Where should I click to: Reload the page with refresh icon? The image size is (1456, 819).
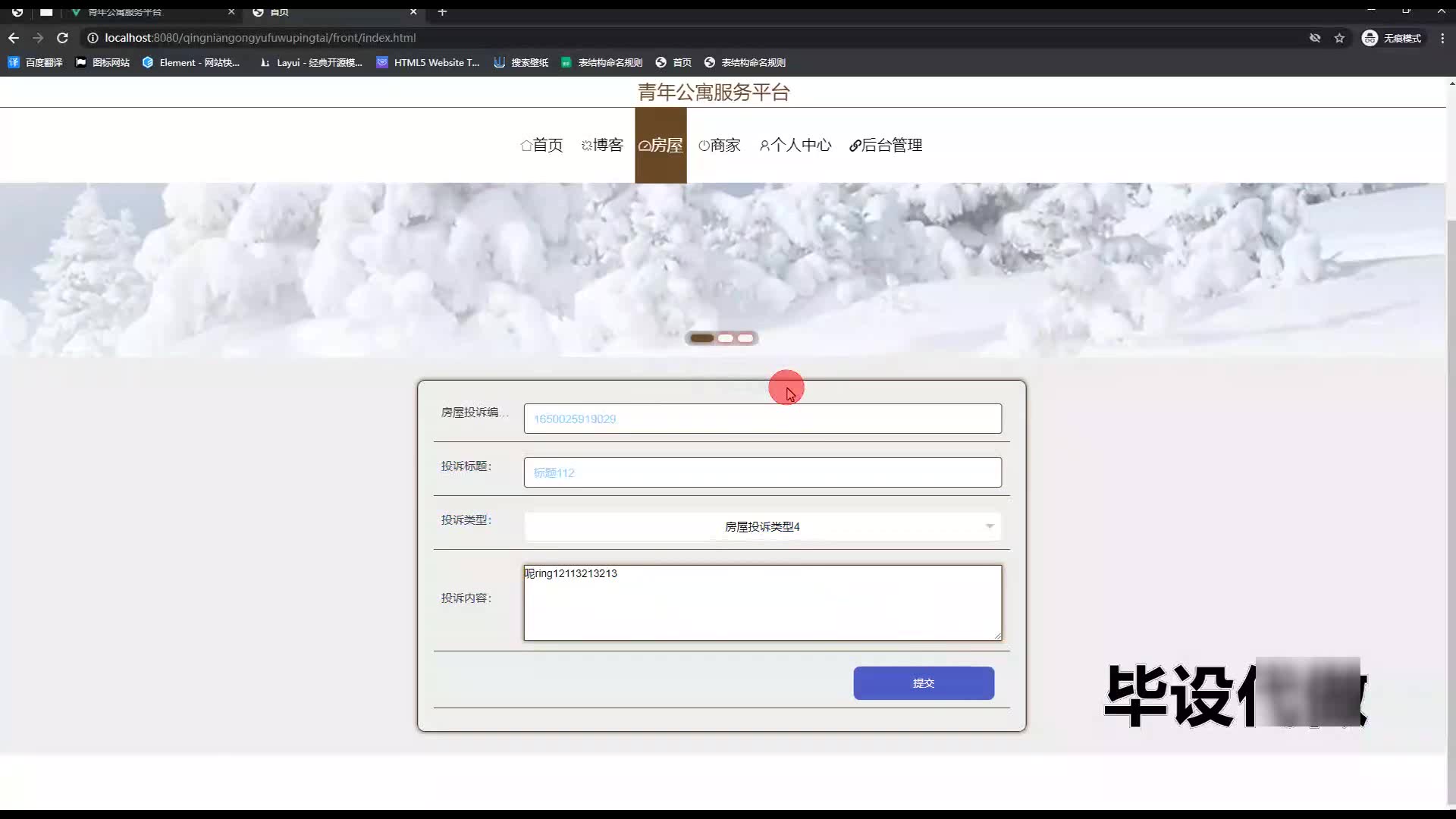63,38
